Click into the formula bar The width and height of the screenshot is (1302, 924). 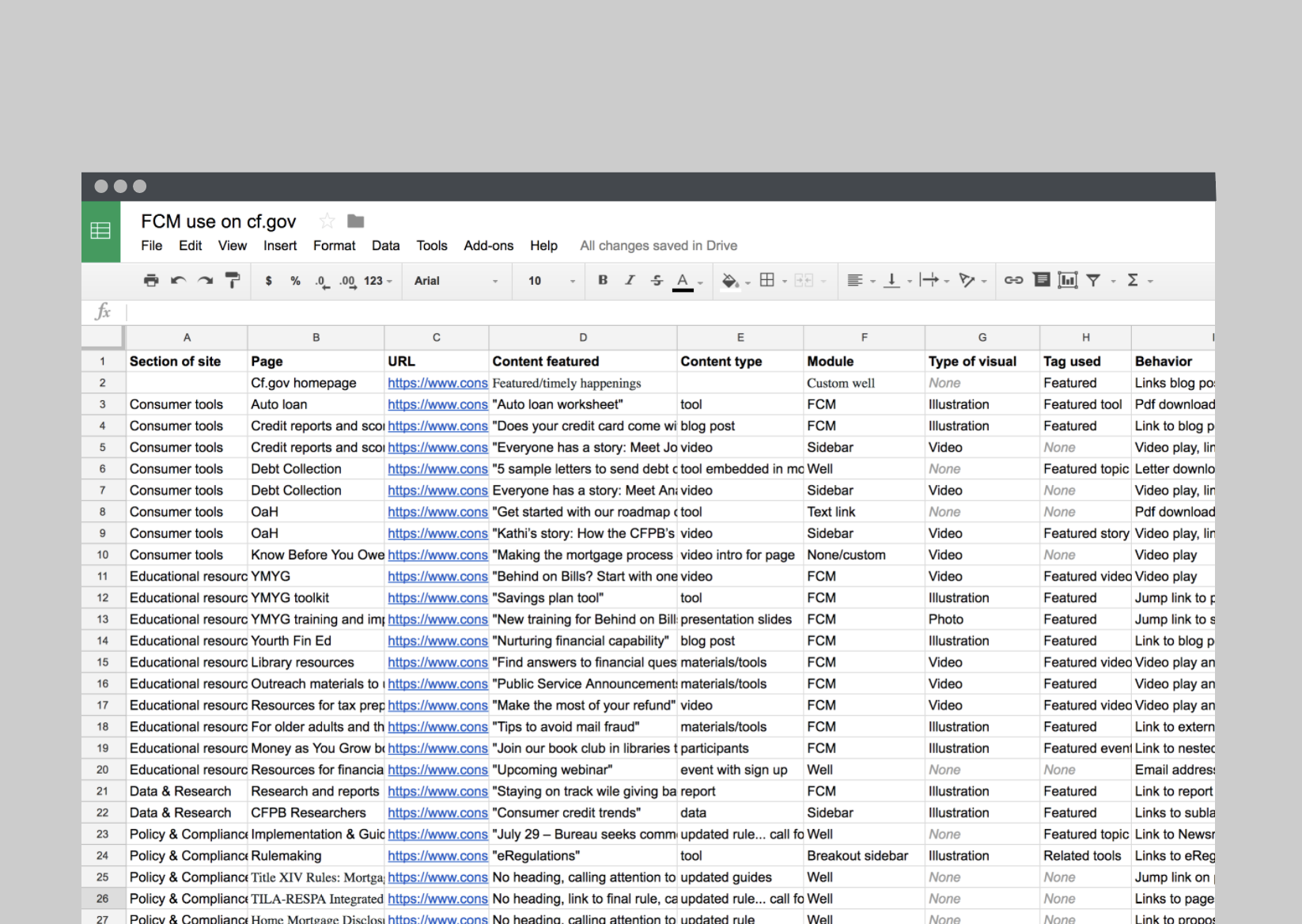[669, 312]
